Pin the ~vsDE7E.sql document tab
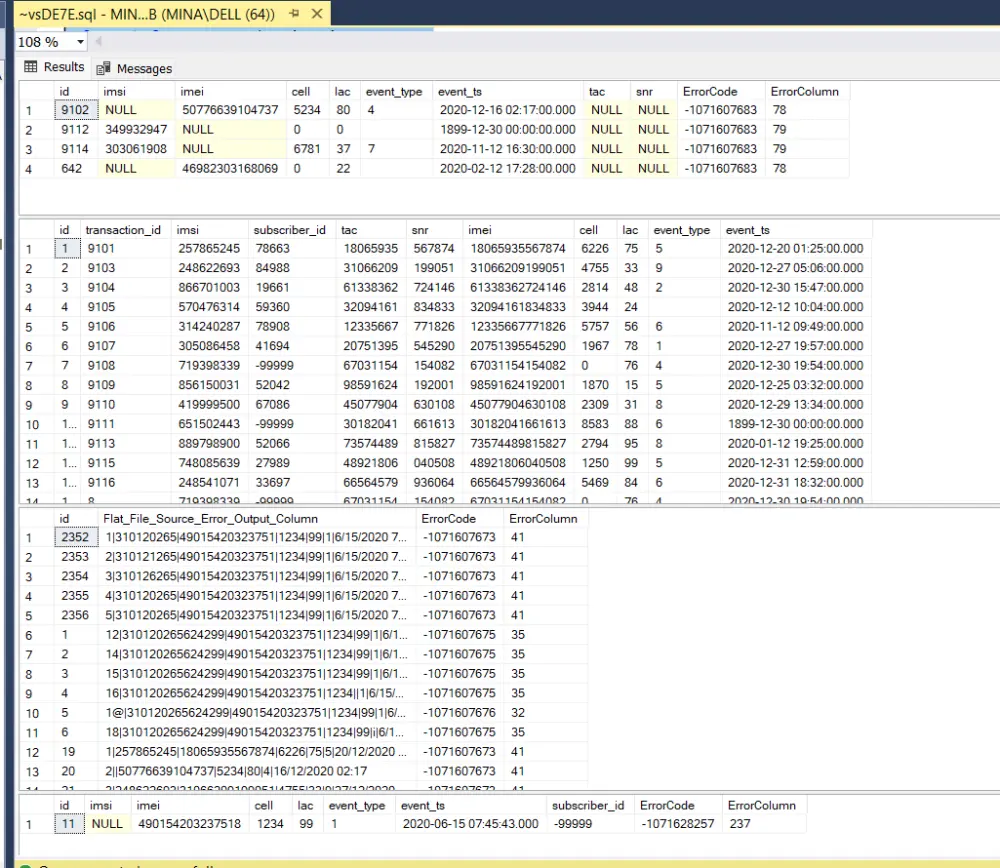 [294, 13]
